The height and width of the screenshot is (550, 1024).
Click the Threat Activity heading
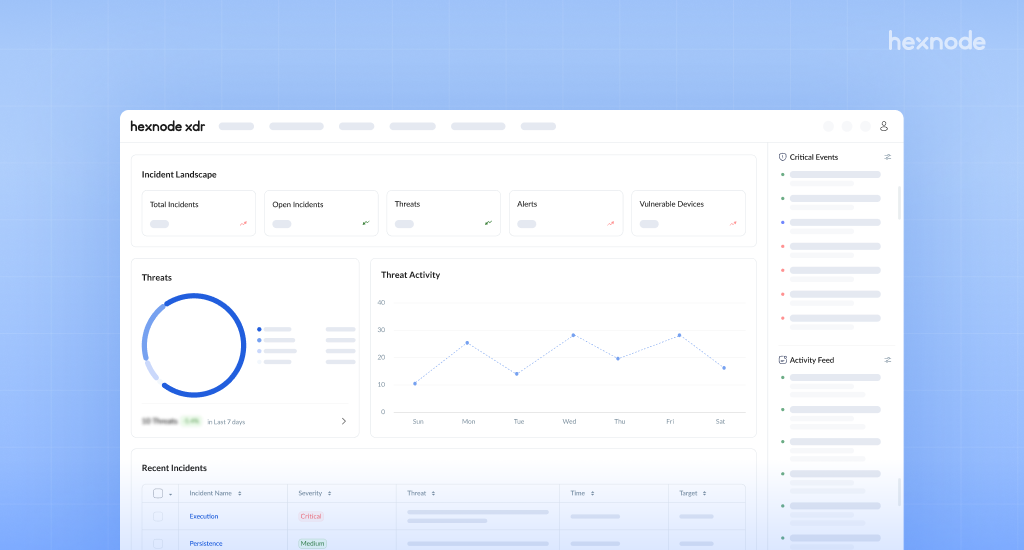[x=410, y=275]
